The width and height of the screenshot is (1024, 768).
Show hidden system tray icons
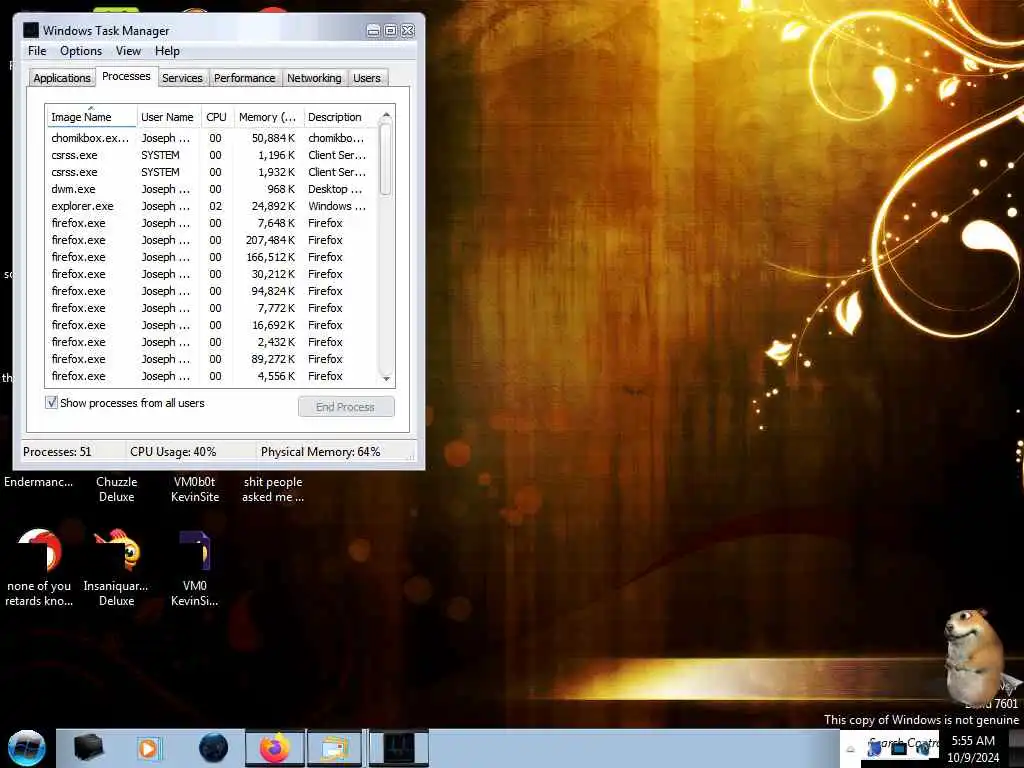click(850, 749)
